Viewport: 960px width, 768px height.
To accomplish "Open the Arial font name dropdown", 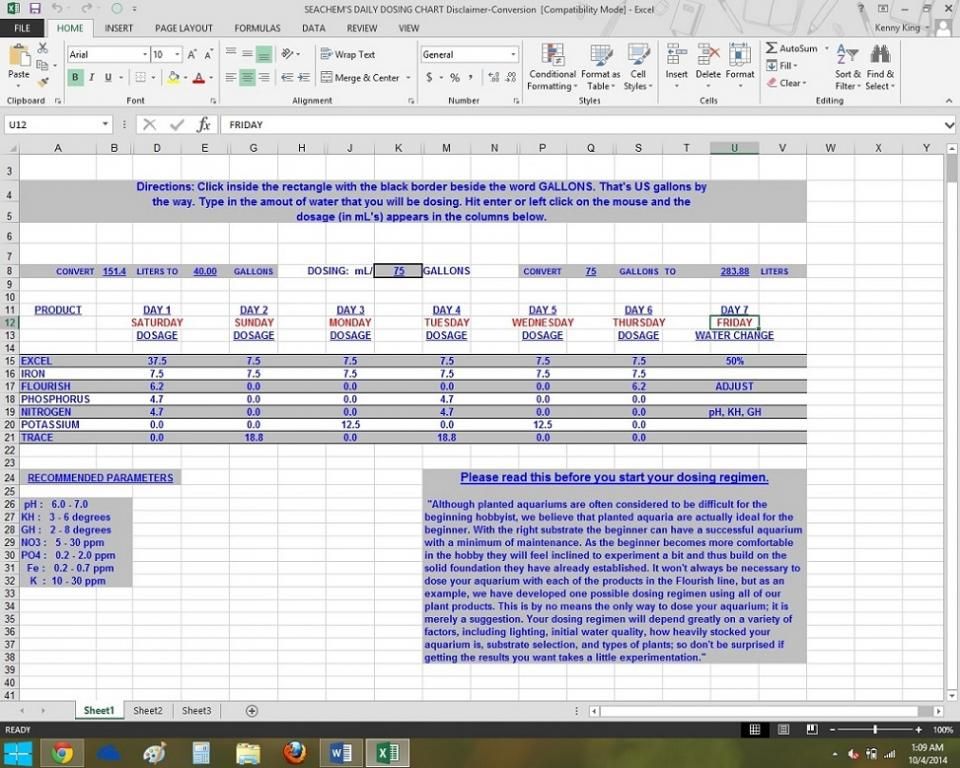I will (x=145, y=55).
